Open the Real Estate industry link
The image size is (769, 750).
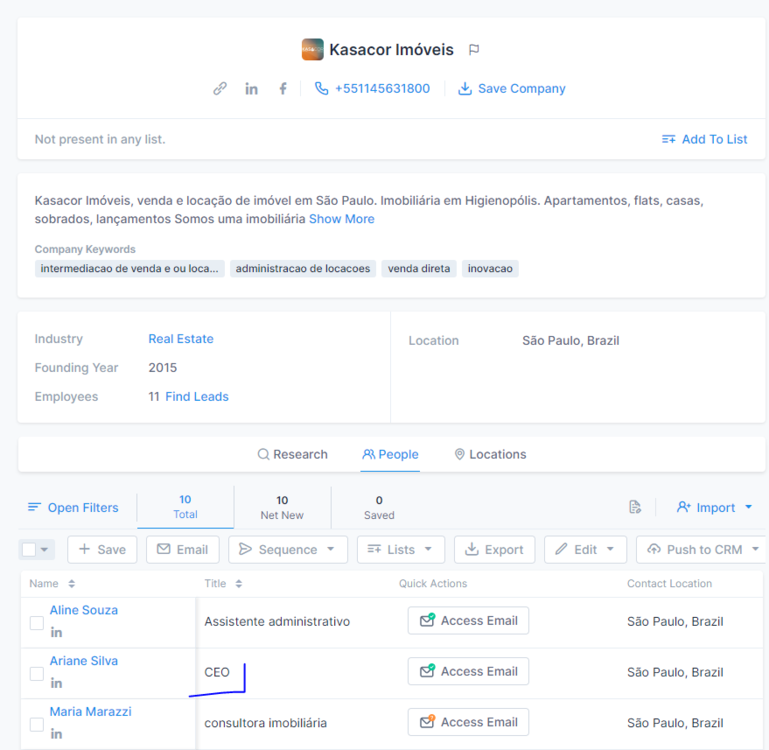181,339
